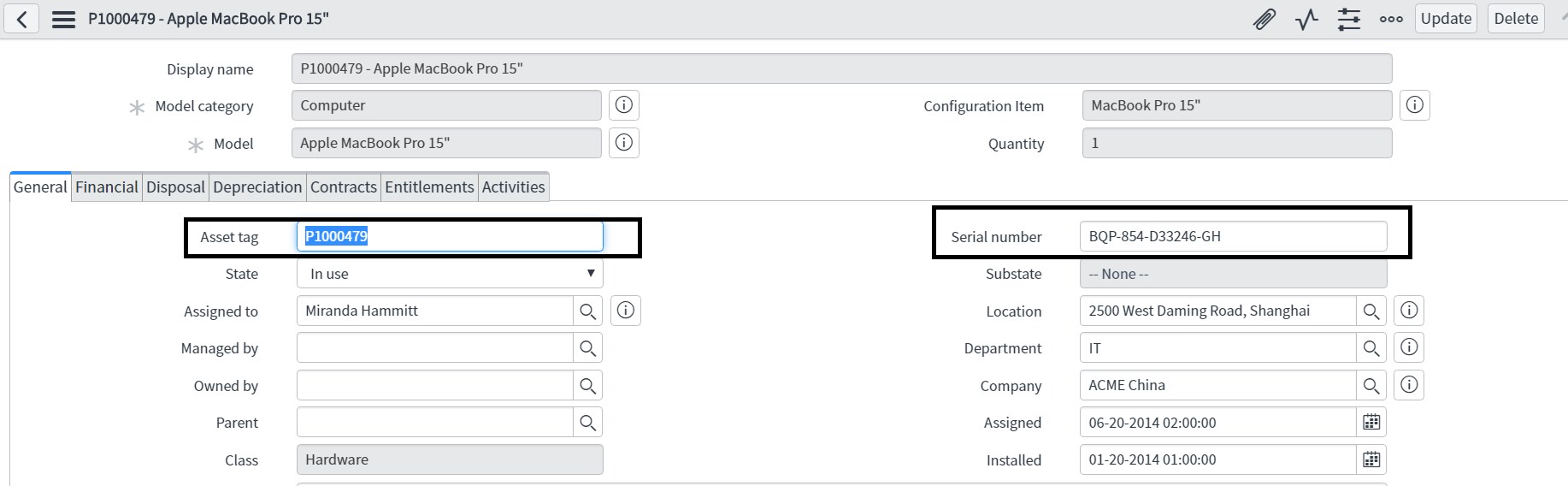The height and width of the screenshot is (486, 1568).
Task: Select the Entitlements tab
Action: 429,187
